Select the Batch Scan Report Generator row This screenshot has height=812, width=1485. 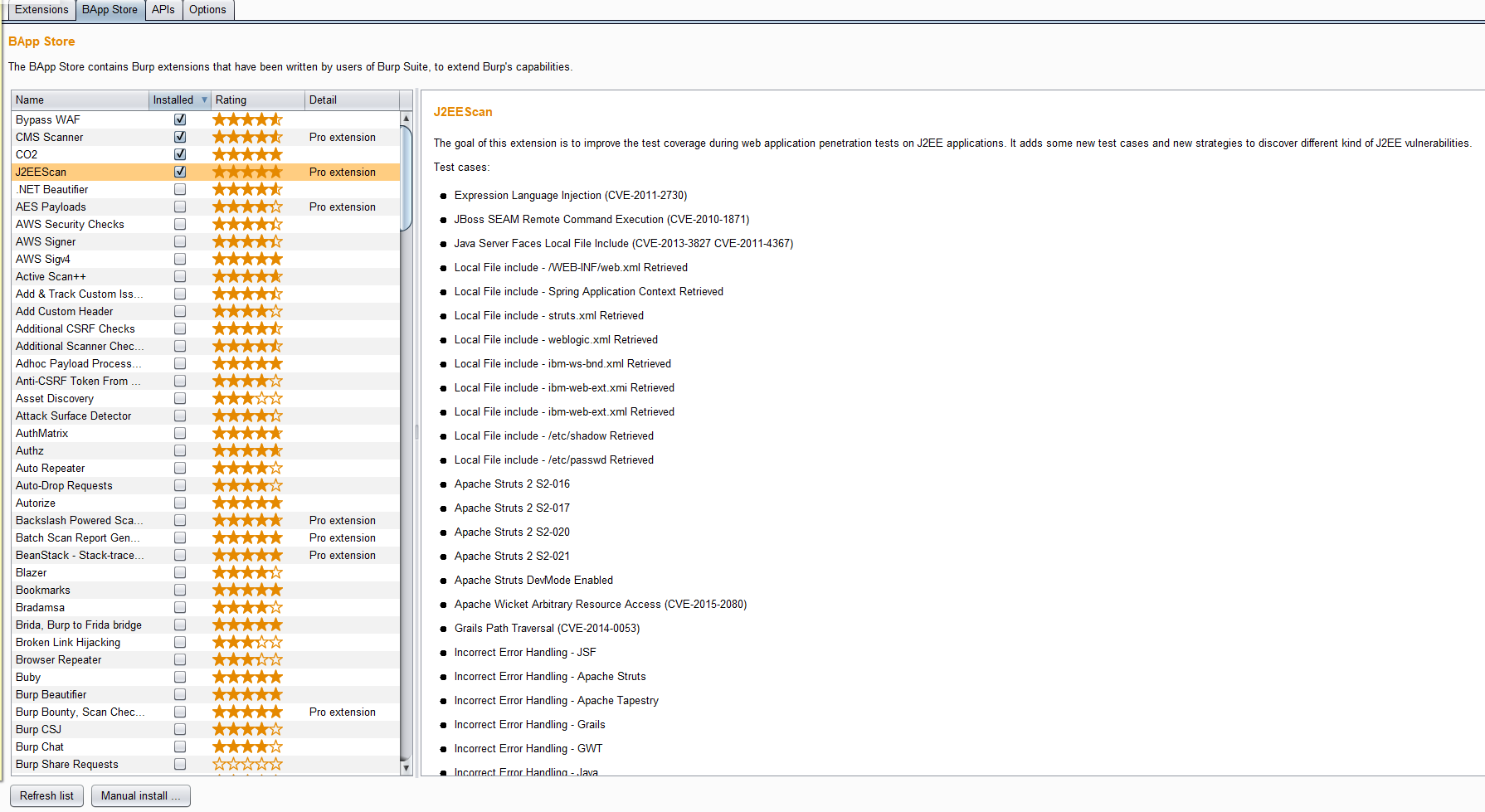point(206,537)
